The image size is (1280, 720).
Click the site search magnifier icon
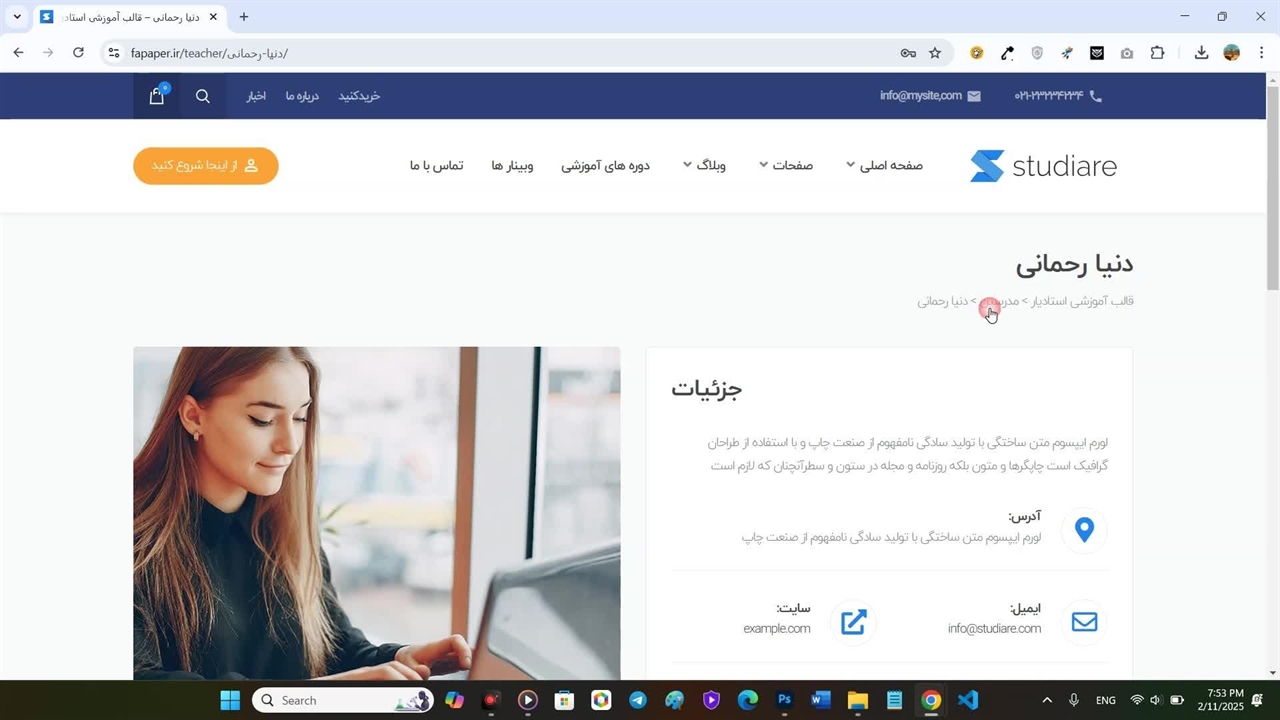click(203, 96)
